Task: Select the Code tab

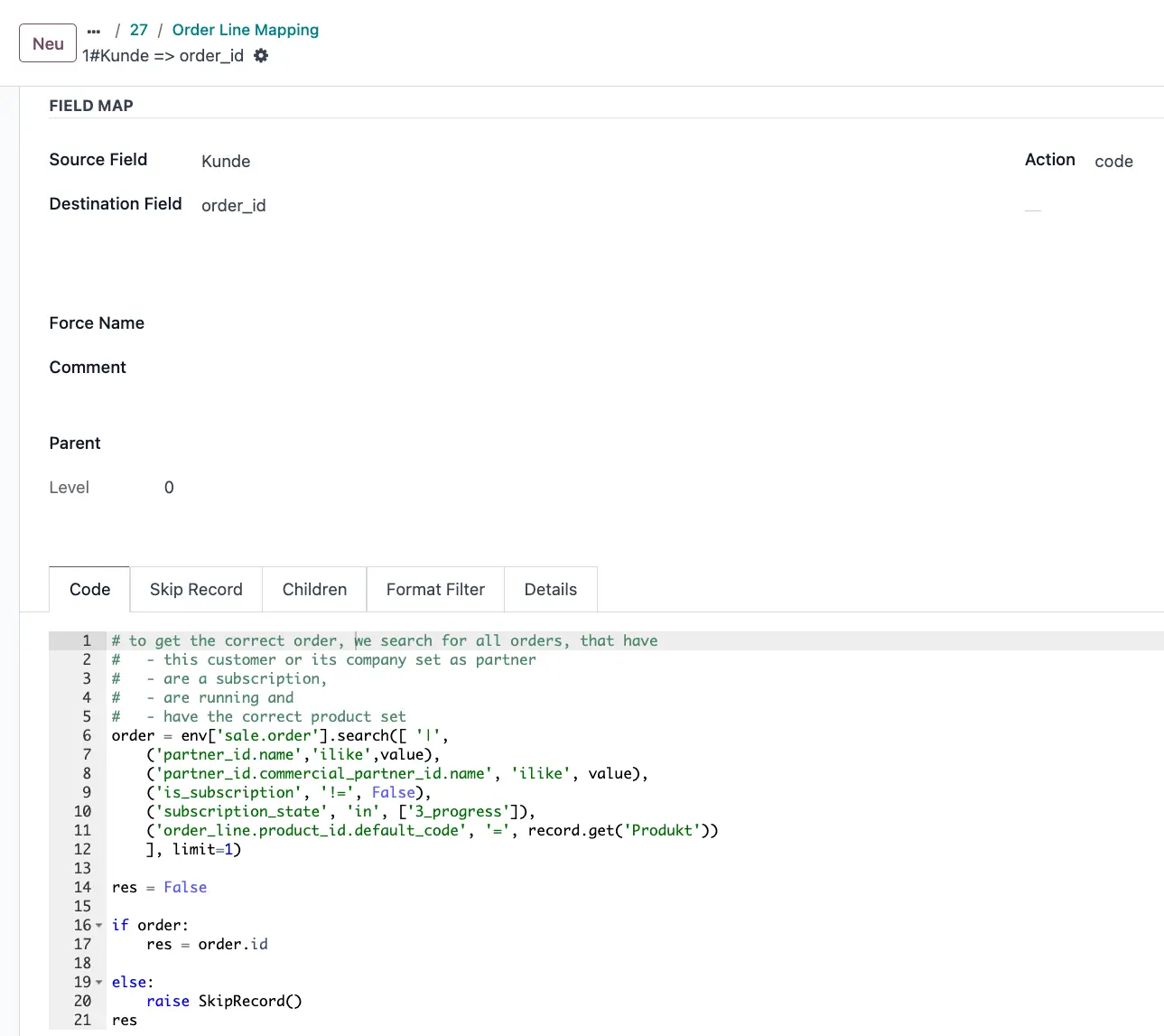Action: [x=89, y=589]
